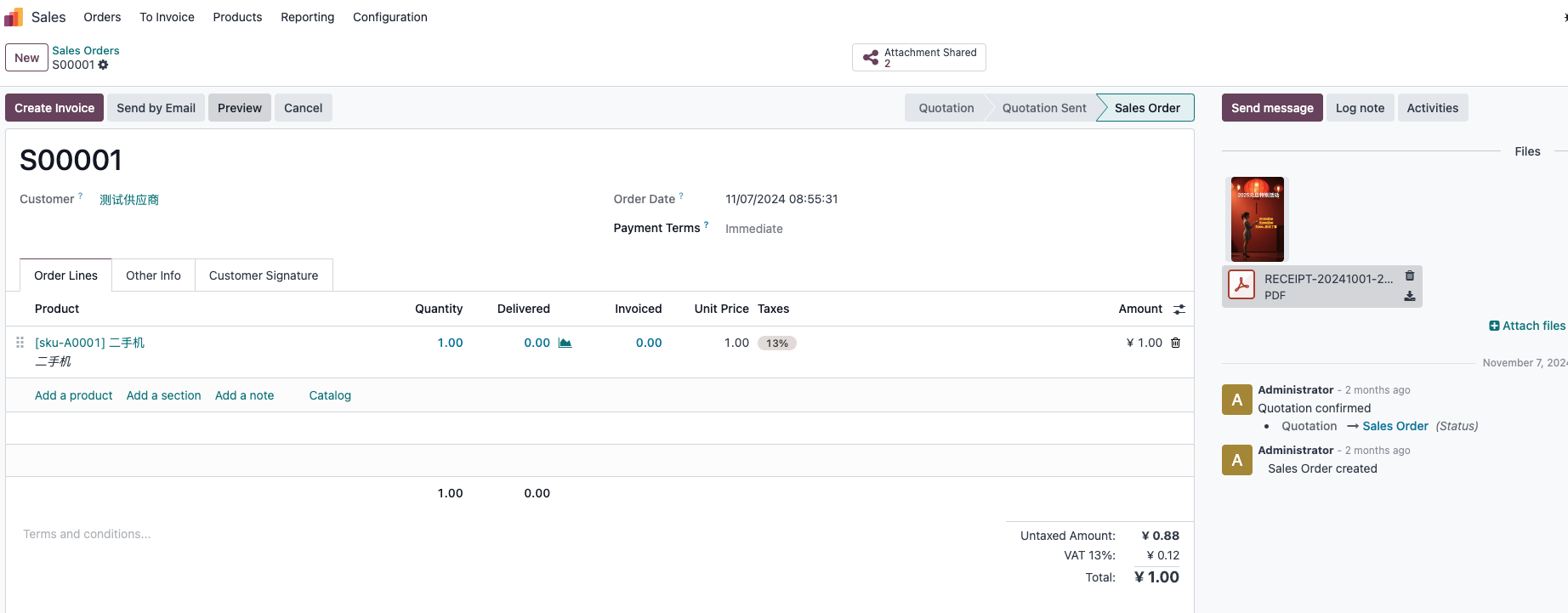The height and width of the screenshot is (613, 1568).
Task: Click the Sales Order status link in chatter
Action: [x=1395, y=426]
